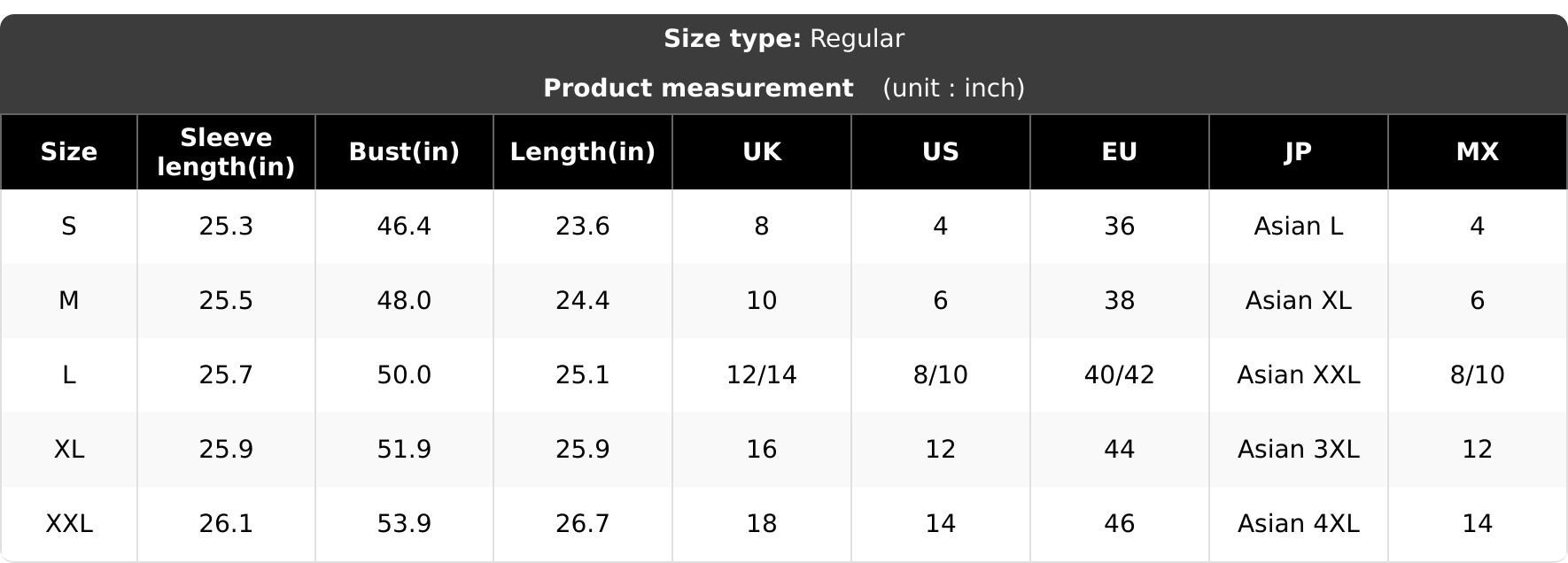The width and height of the screenshot is (1568, 563).
Task: Select the 53.9 bust measurement
Action: [404, 524]
